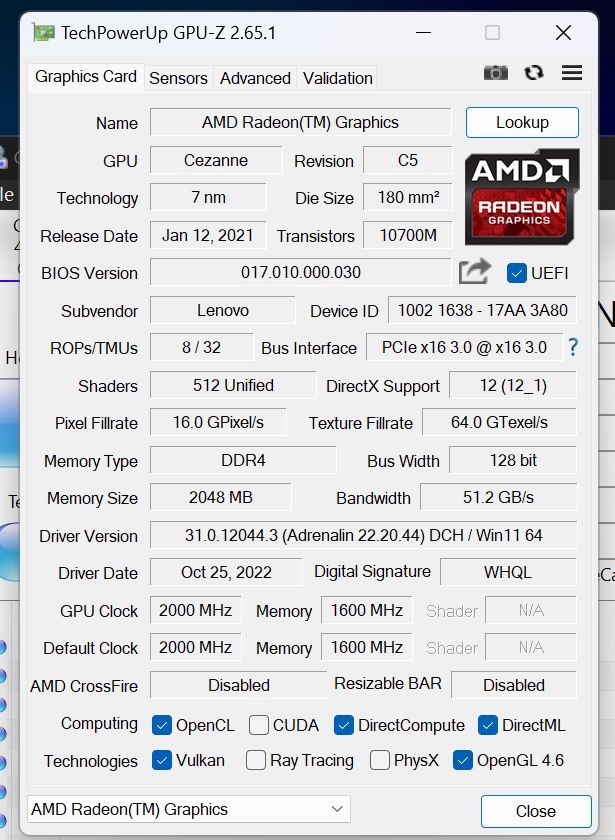Click the Bus Interface question mark

point(573,348)
